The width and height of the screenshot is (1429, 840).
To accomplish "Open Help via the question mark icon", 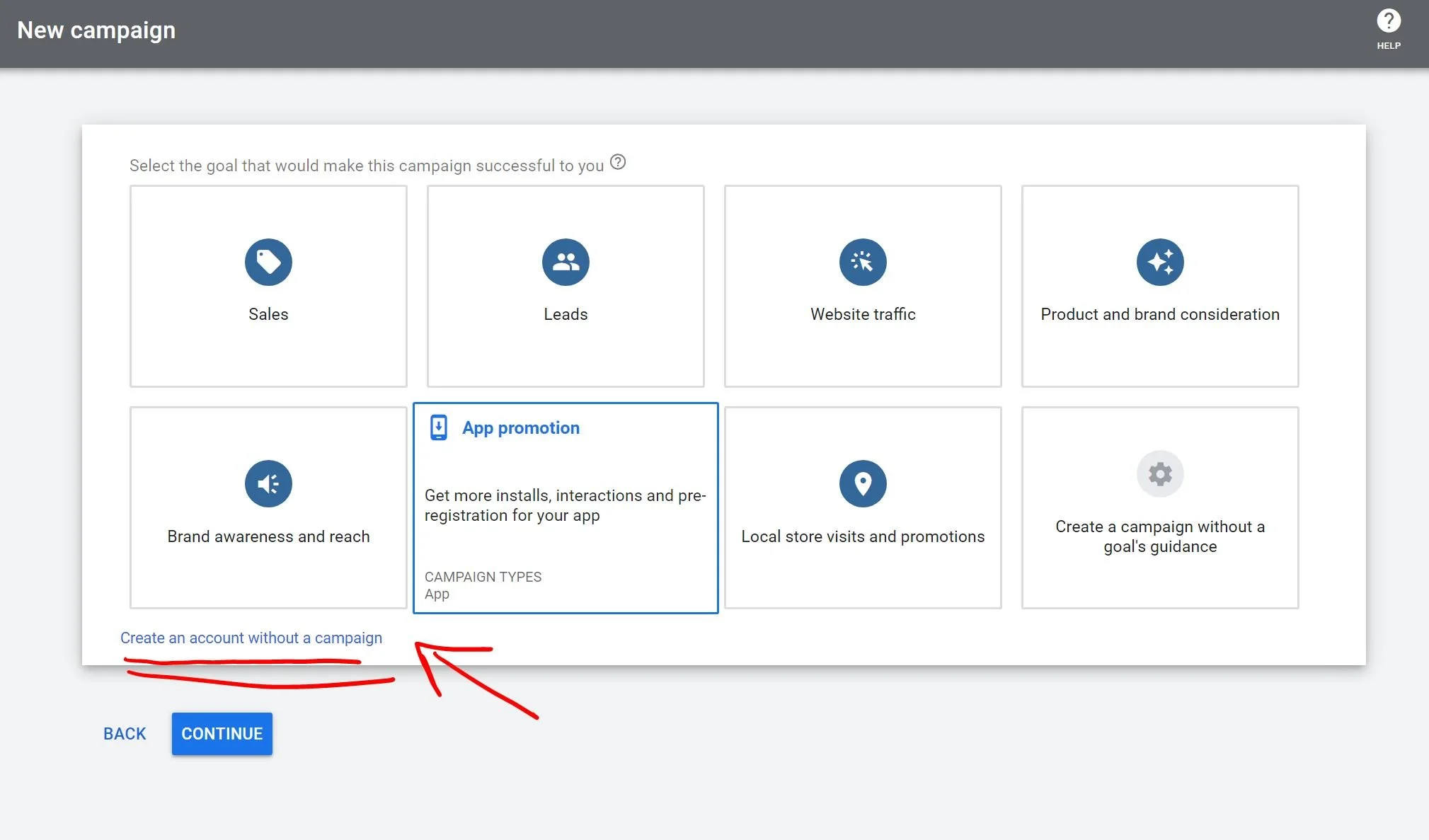I will [x=1388, y=22].
